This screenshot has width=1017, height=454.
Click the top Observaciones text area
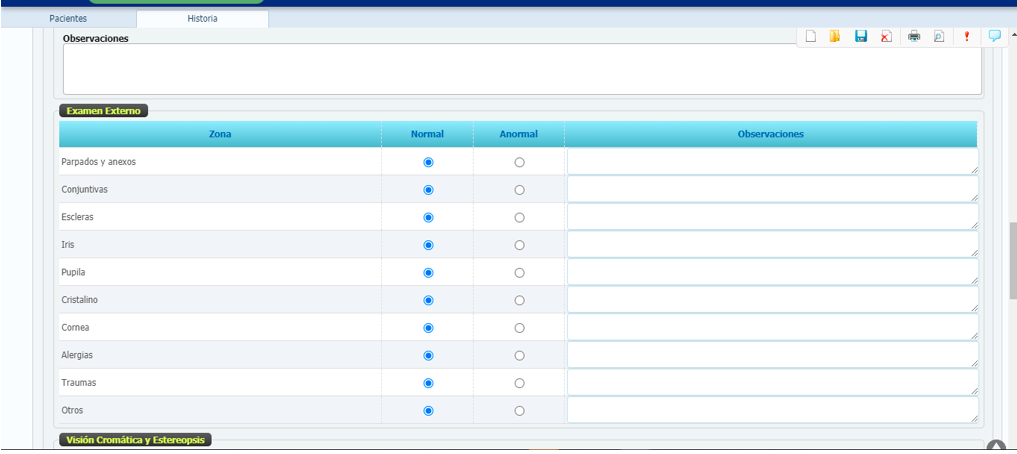pos(521,69)
